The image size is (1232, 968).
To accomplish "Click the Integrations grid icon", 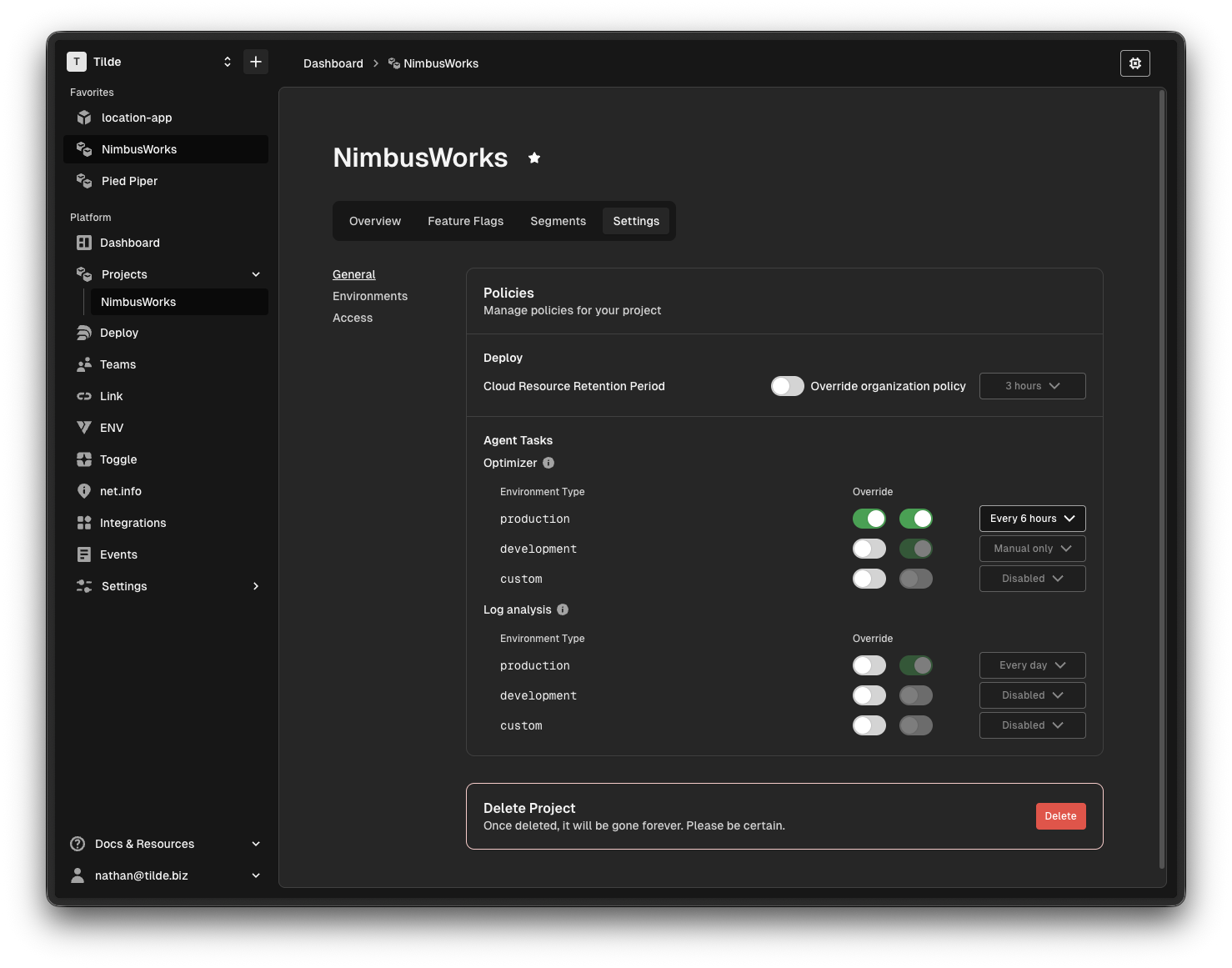I will [84, 523].
